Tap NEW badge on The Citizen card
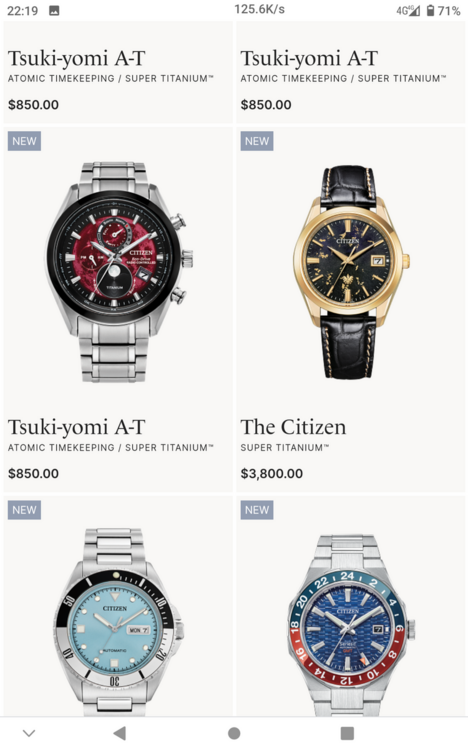The height and width of the screenshot is (750, 468). tap(256, 141)
